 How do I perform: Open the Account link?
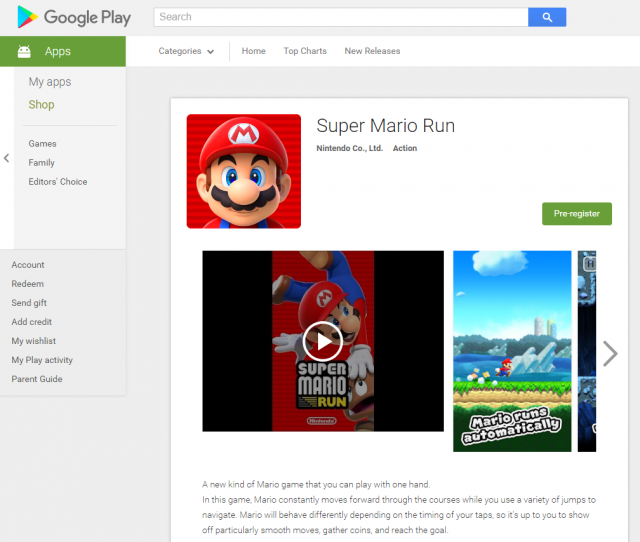[x=28, y=265]
